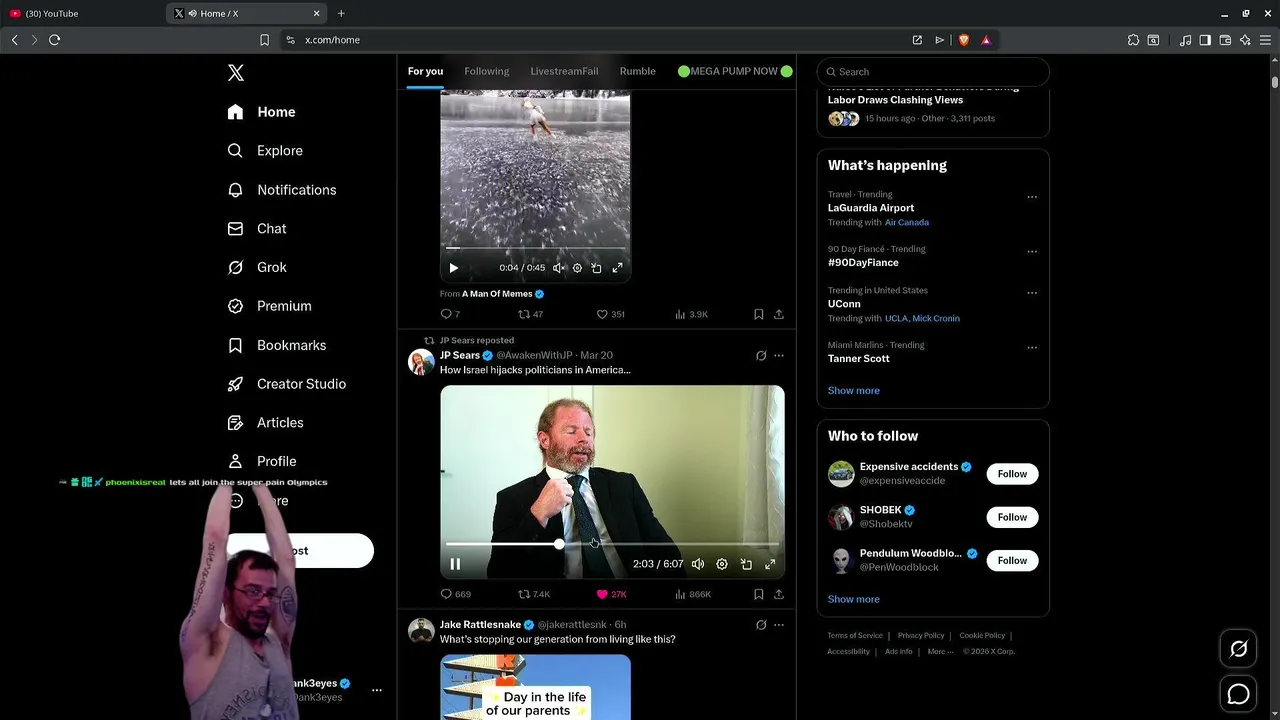
Task: Open the Explore page
Action: (265, 151)
